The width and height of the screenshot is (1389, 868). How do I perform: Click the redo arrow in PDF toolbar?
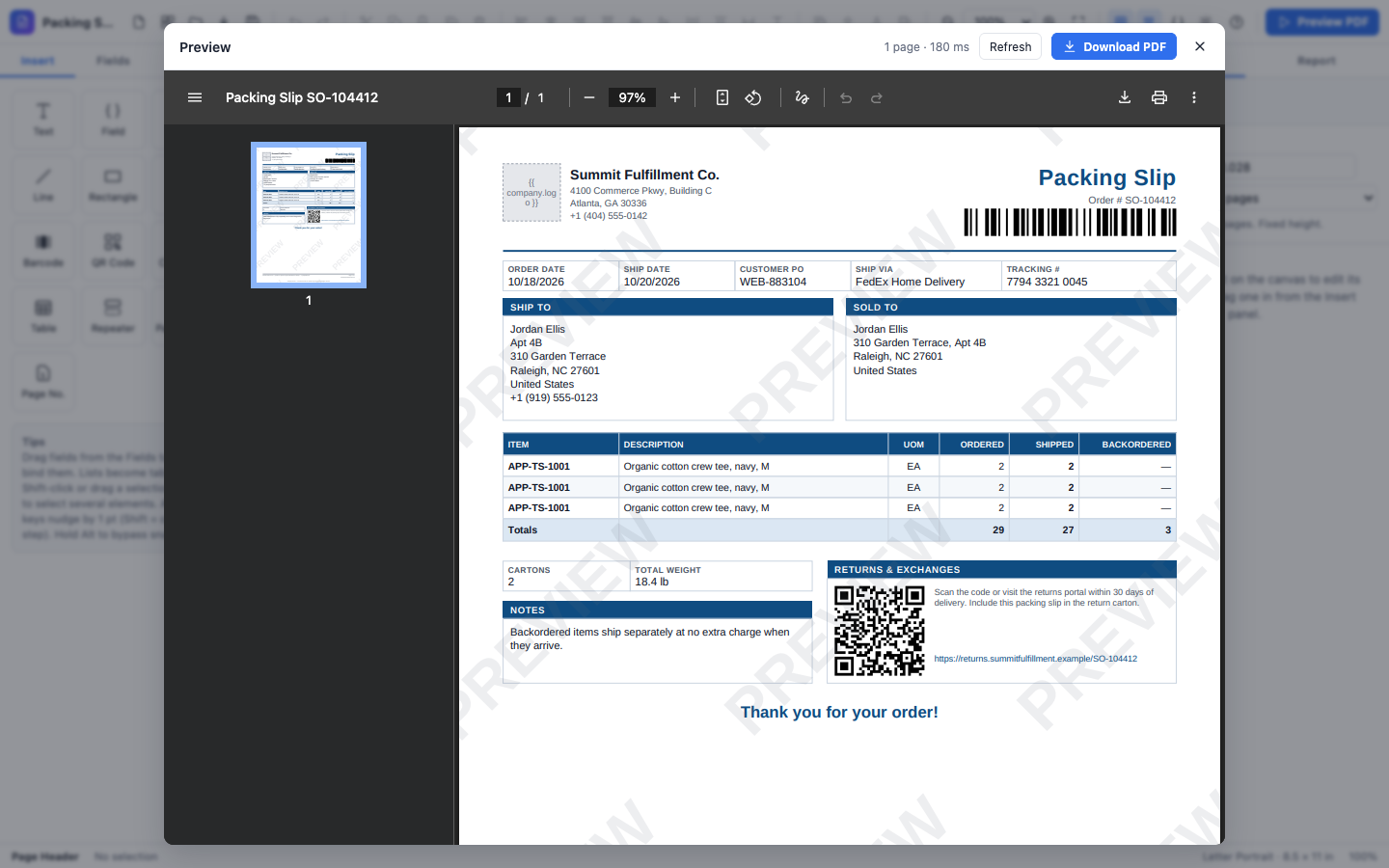tap(877, 97)
